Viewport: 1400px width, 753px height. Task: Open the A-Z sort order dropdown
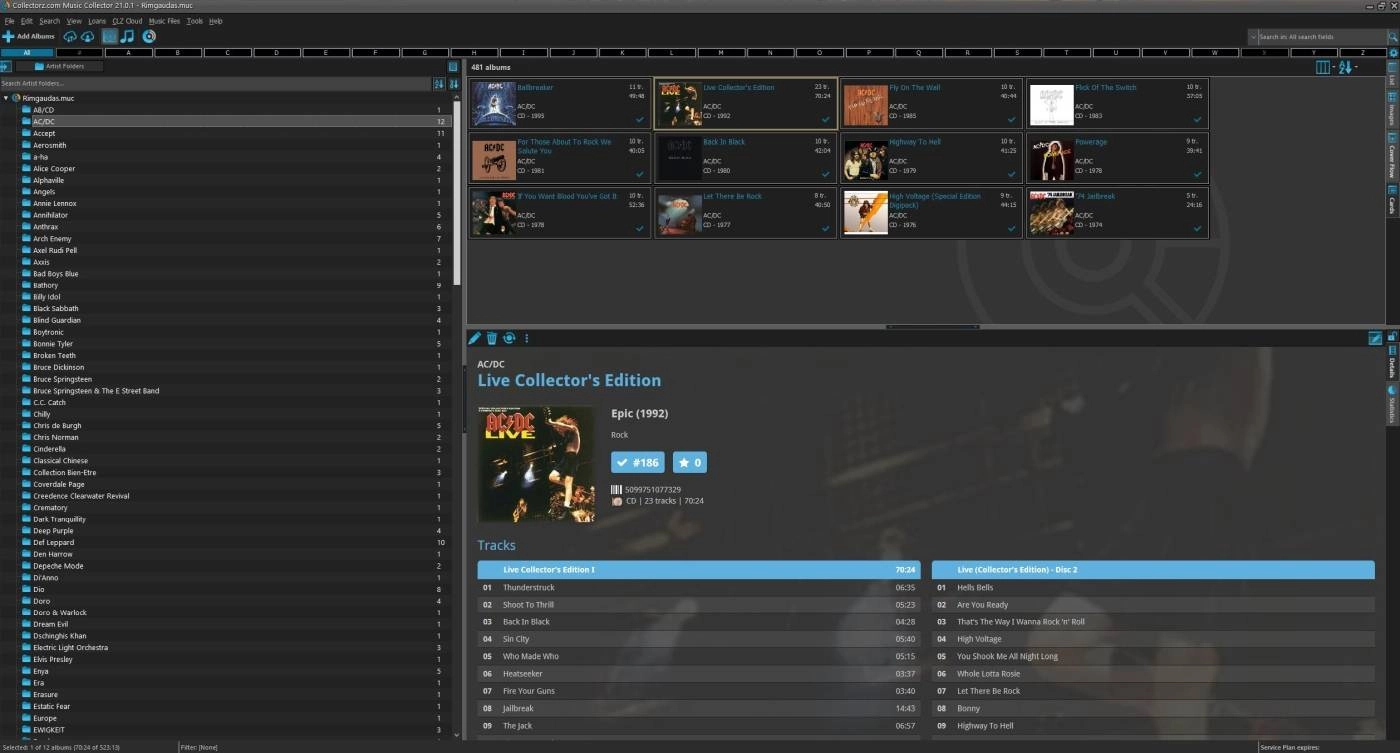point(1348,67)
